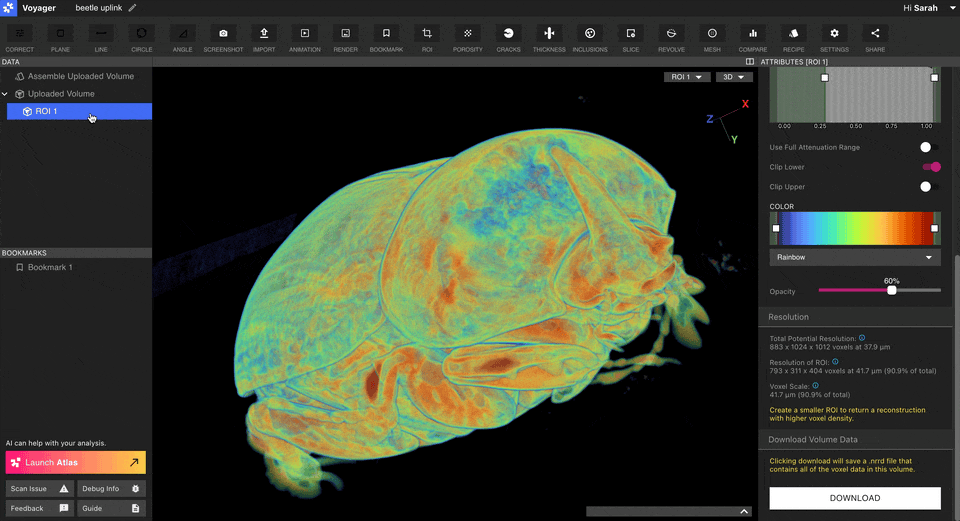
Task: Open the Rainbow colormap dropdown
Action: 855,257
